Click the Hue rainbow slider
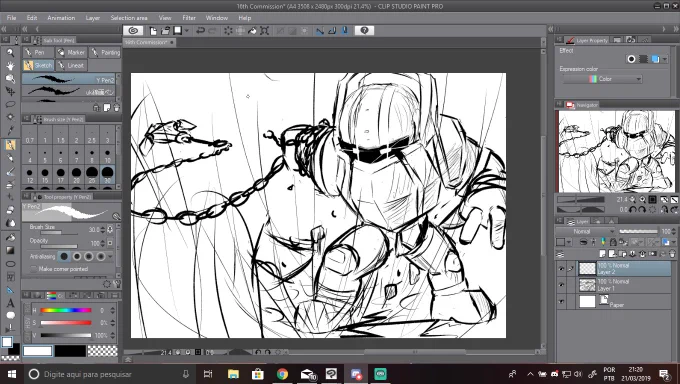The image size is (680, 384). point(66,310)
